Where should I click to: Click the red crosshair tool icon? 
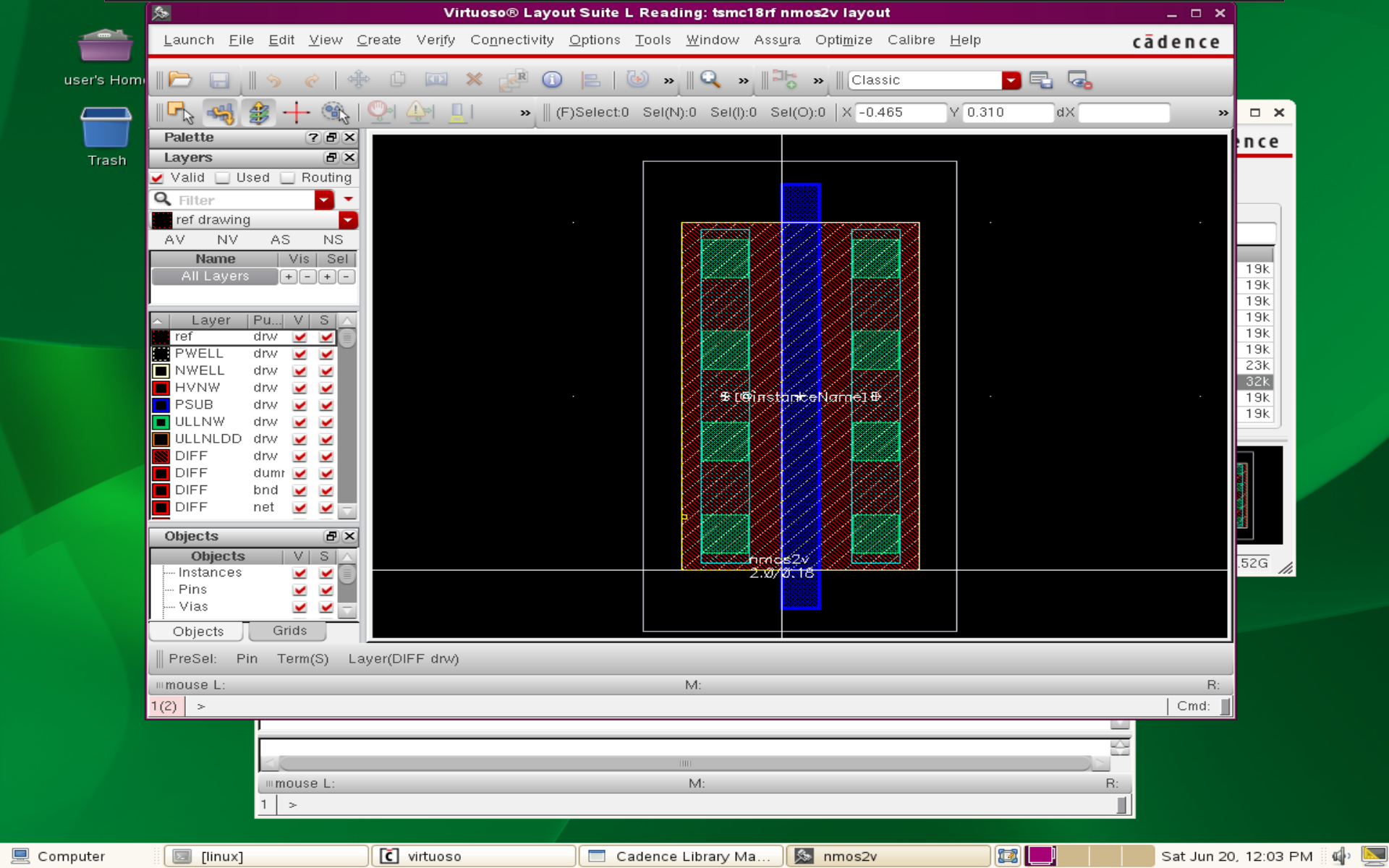point(297,113)
